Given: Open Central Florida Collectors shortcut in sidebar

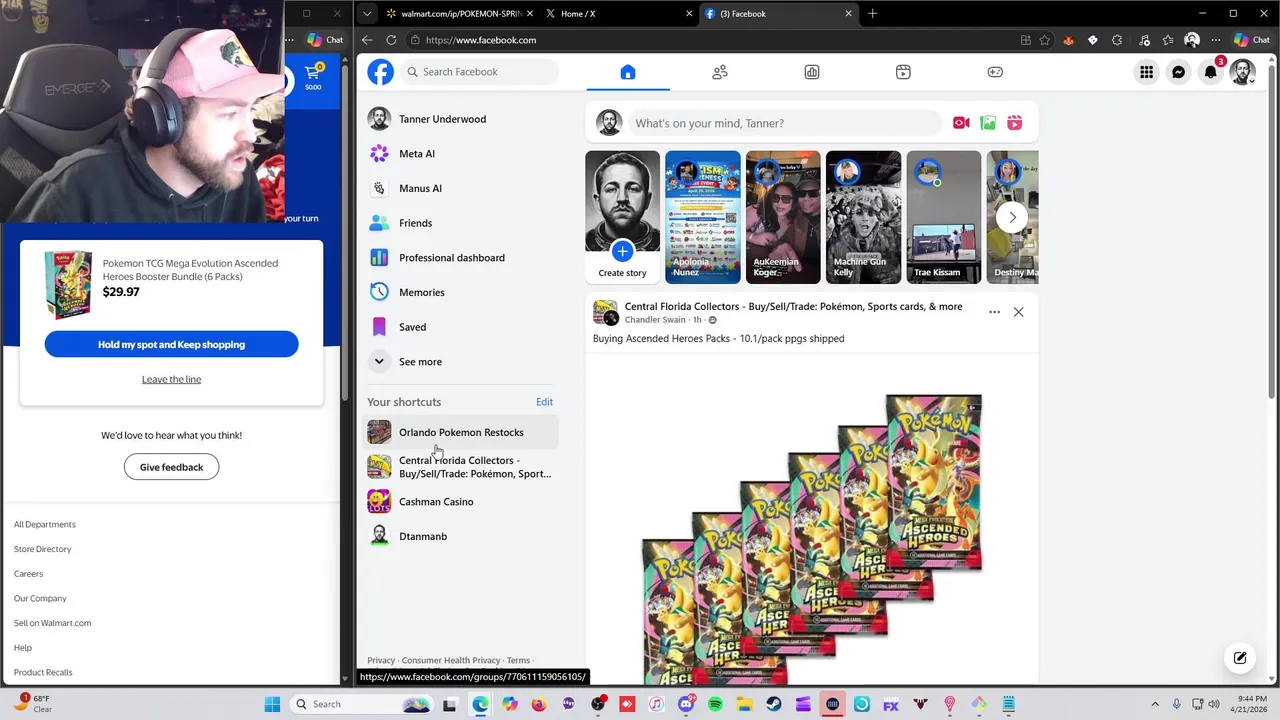Looking at the screenshot, I should (x=461, y=467).
